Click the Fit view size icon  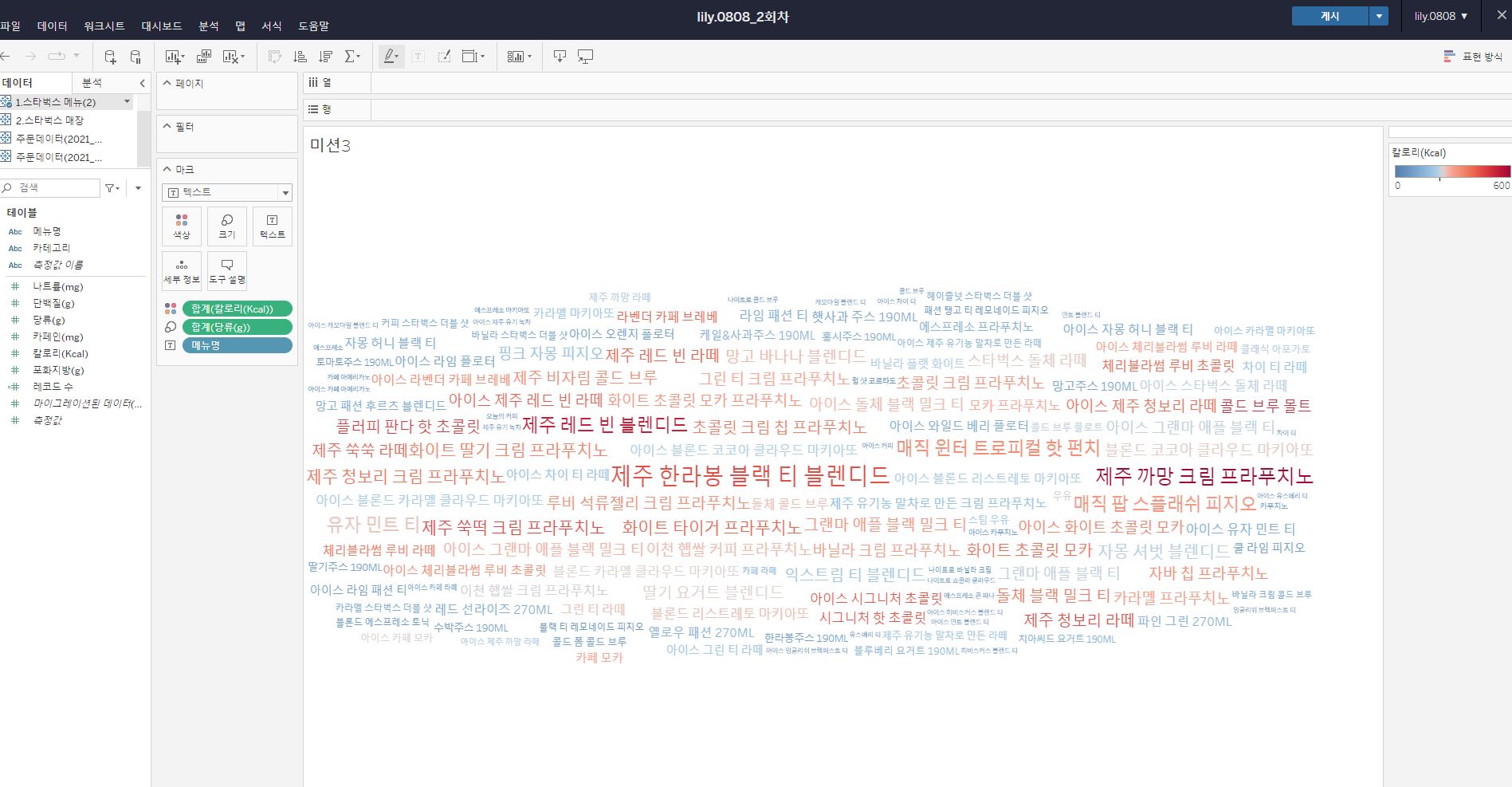tap(473, 57)
